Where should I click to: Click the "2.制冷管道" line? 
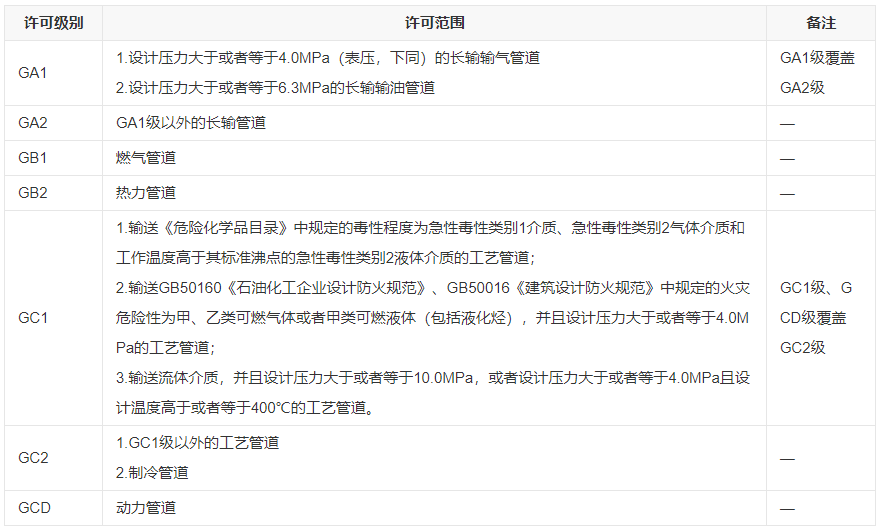(x=152, y=473)
